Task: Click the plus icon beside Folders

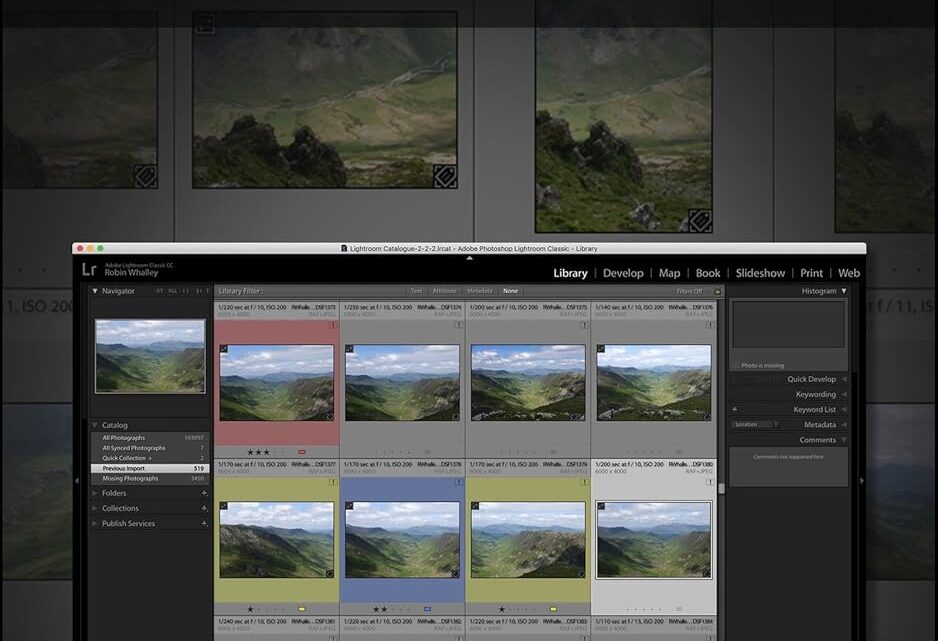Action: tap(204, 493)
